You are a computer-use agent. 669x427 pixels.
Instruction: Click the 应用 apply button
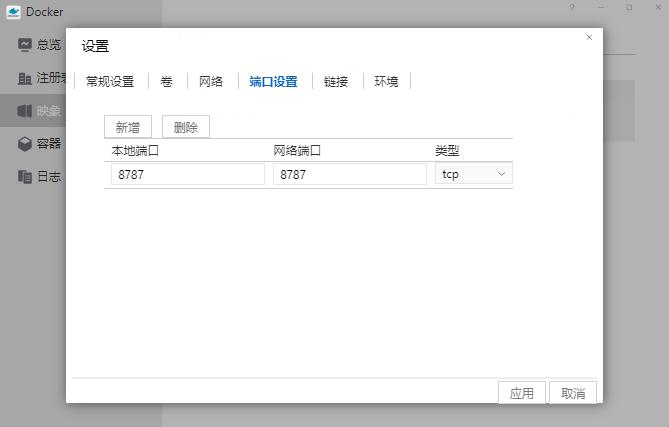[522, 393]
